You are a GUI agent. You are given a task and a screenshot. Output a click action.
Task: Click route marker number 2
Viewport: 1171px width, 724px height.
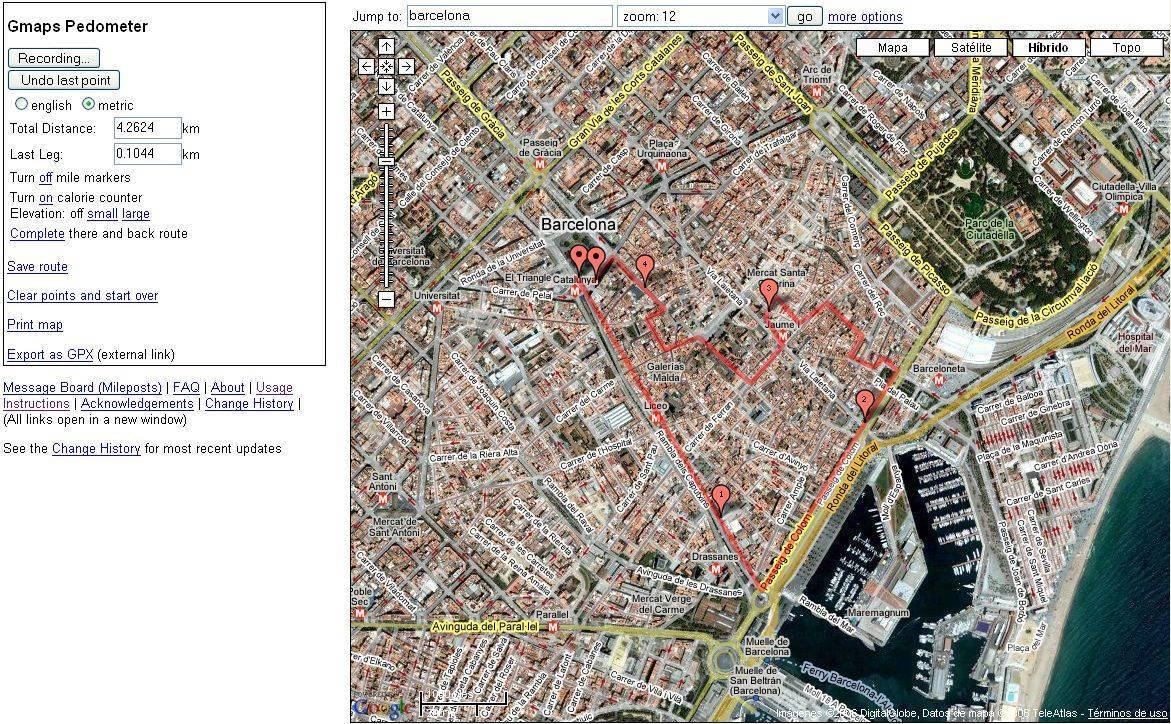pyautogui.click(x=865, y=404)
